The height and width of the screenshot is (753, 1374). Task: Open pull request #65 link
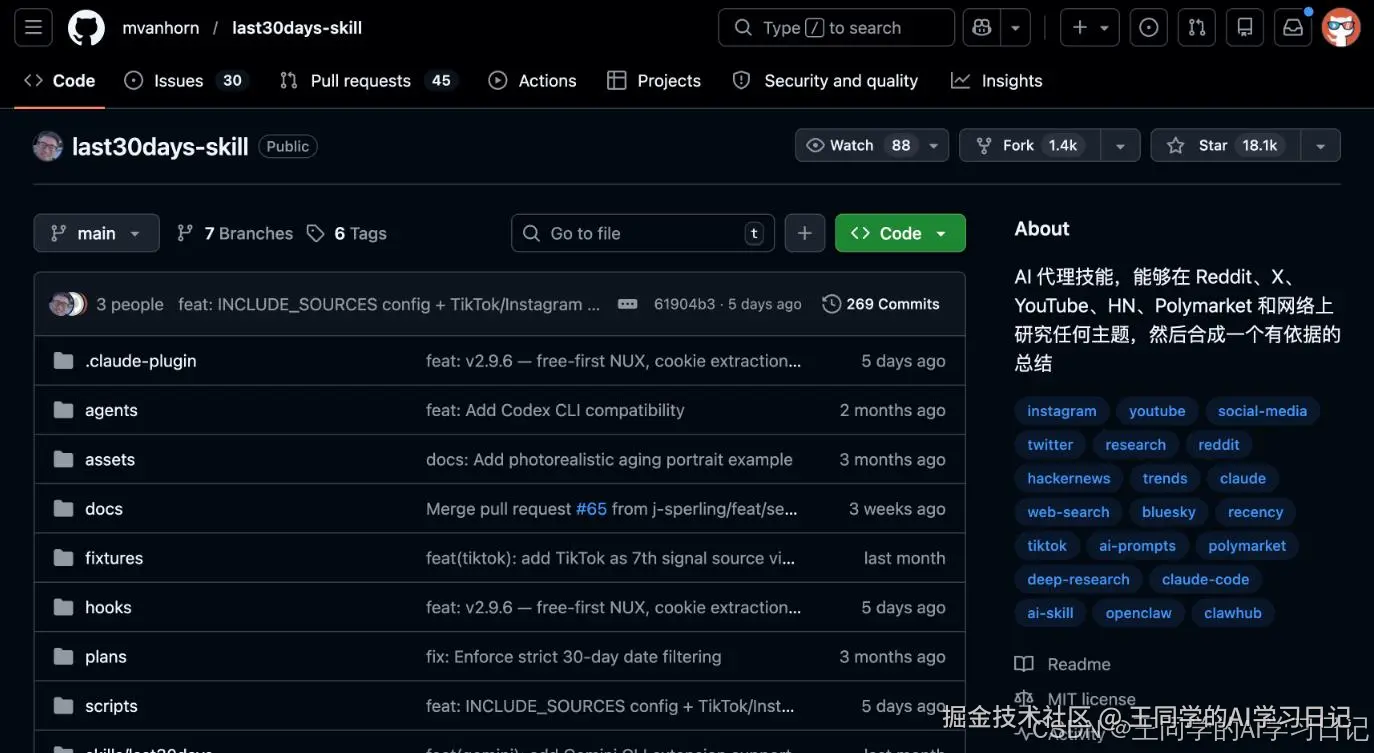(591, 509)
